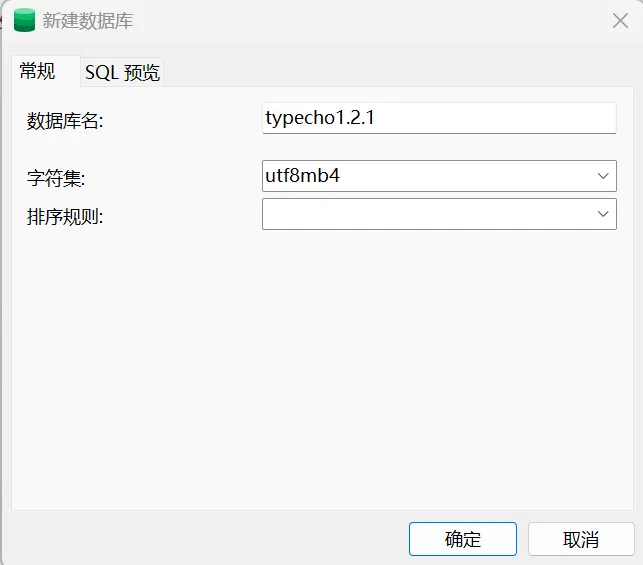Confirm with the 确定 button

(462, 539)
